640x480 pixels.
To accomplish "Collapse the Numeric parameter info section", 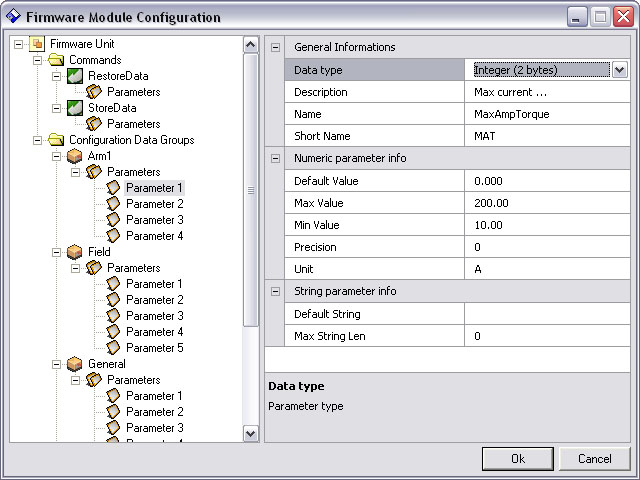I will pyautogui.click(x=277, y=158).
